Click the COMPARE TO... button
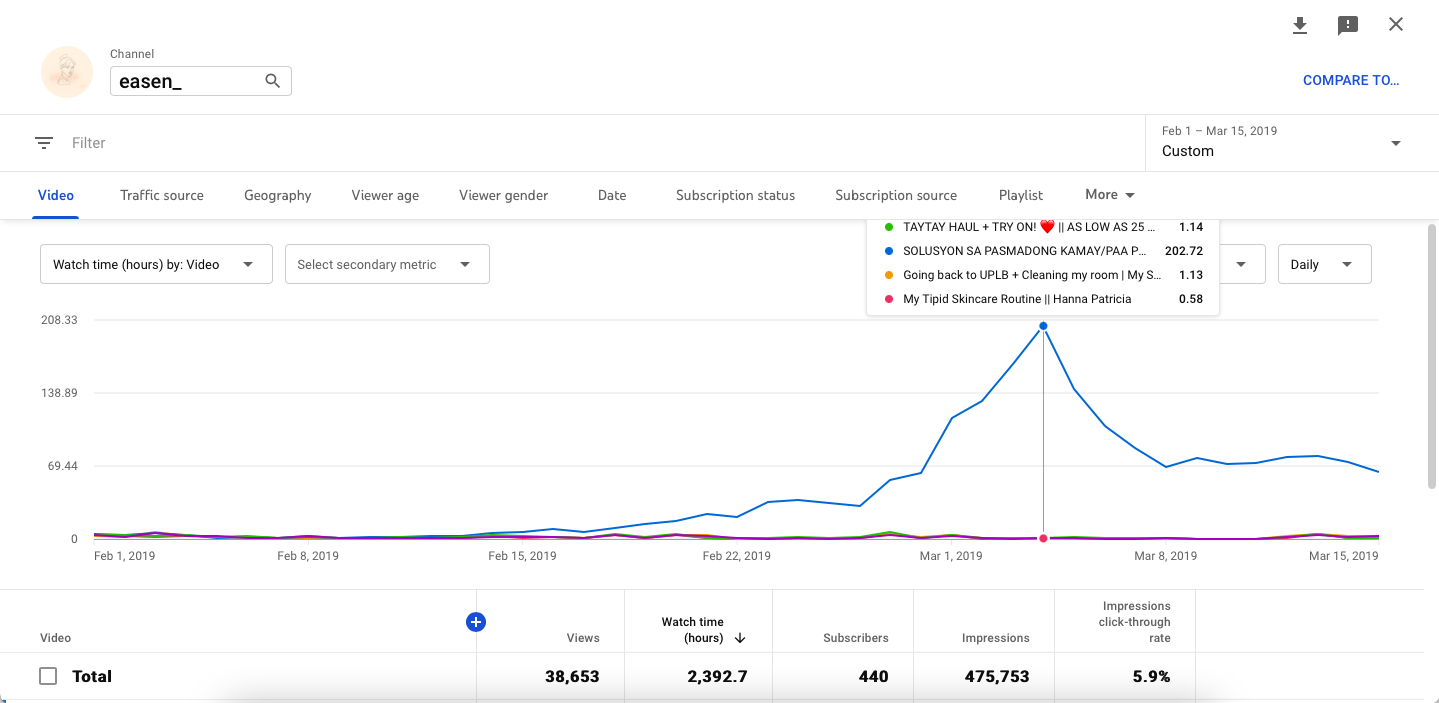Image resolution: width=1439 pixels, height=703 pixels. (x=1350, y=81)
